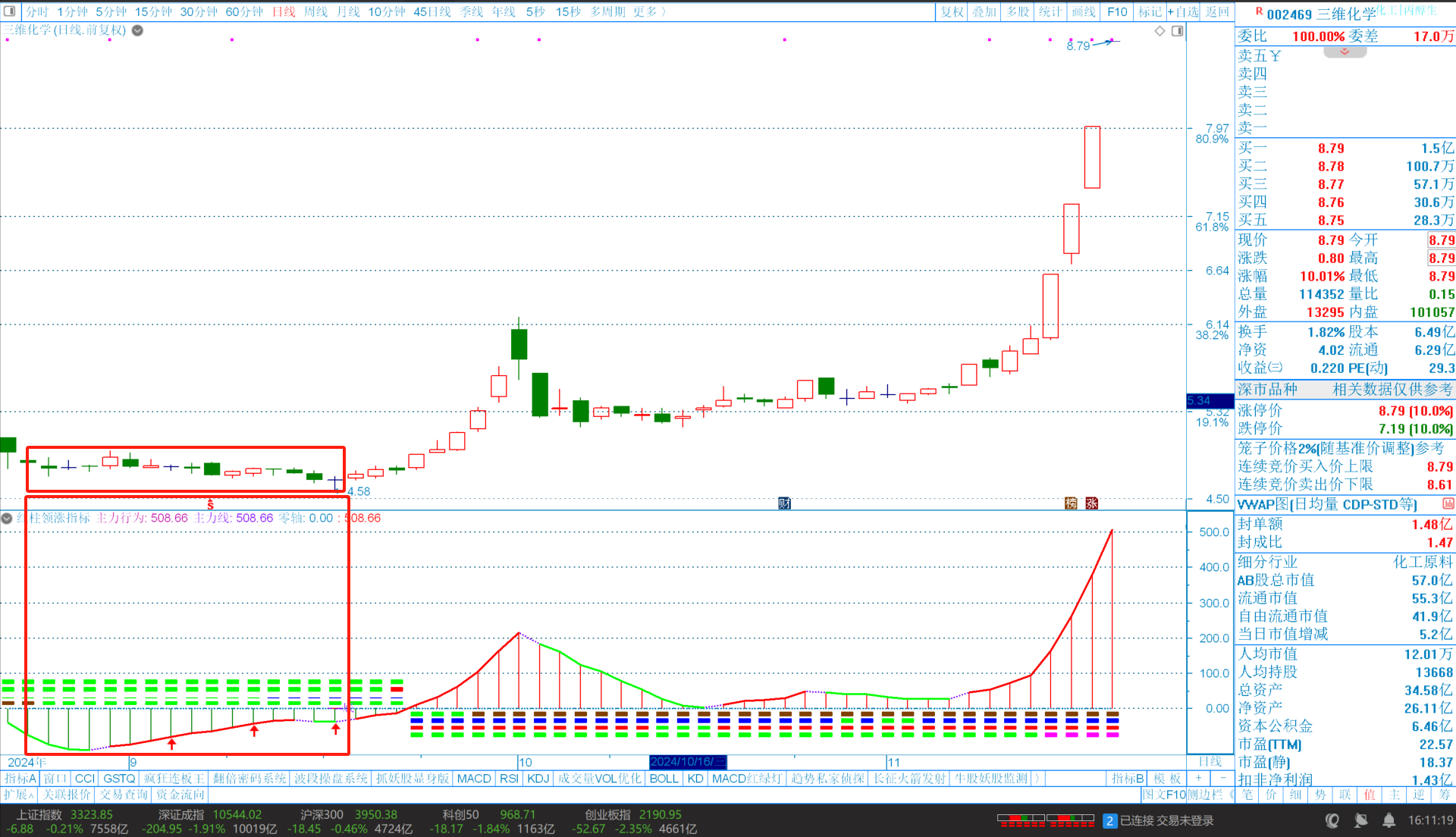This screenshot has width=1456, height=837.
Task: Click the 榜 ranking marker icon
Action: click(x=1071, y=503)
